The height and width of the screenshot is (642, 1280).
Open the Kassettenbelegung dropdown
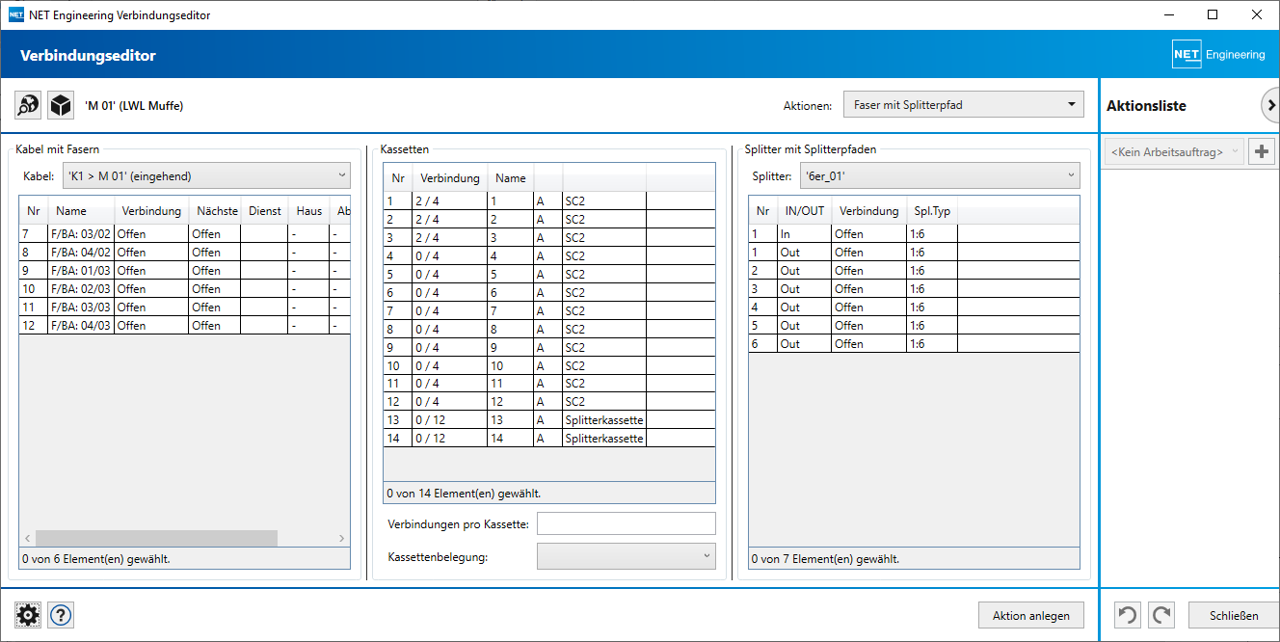coord(626,556)
